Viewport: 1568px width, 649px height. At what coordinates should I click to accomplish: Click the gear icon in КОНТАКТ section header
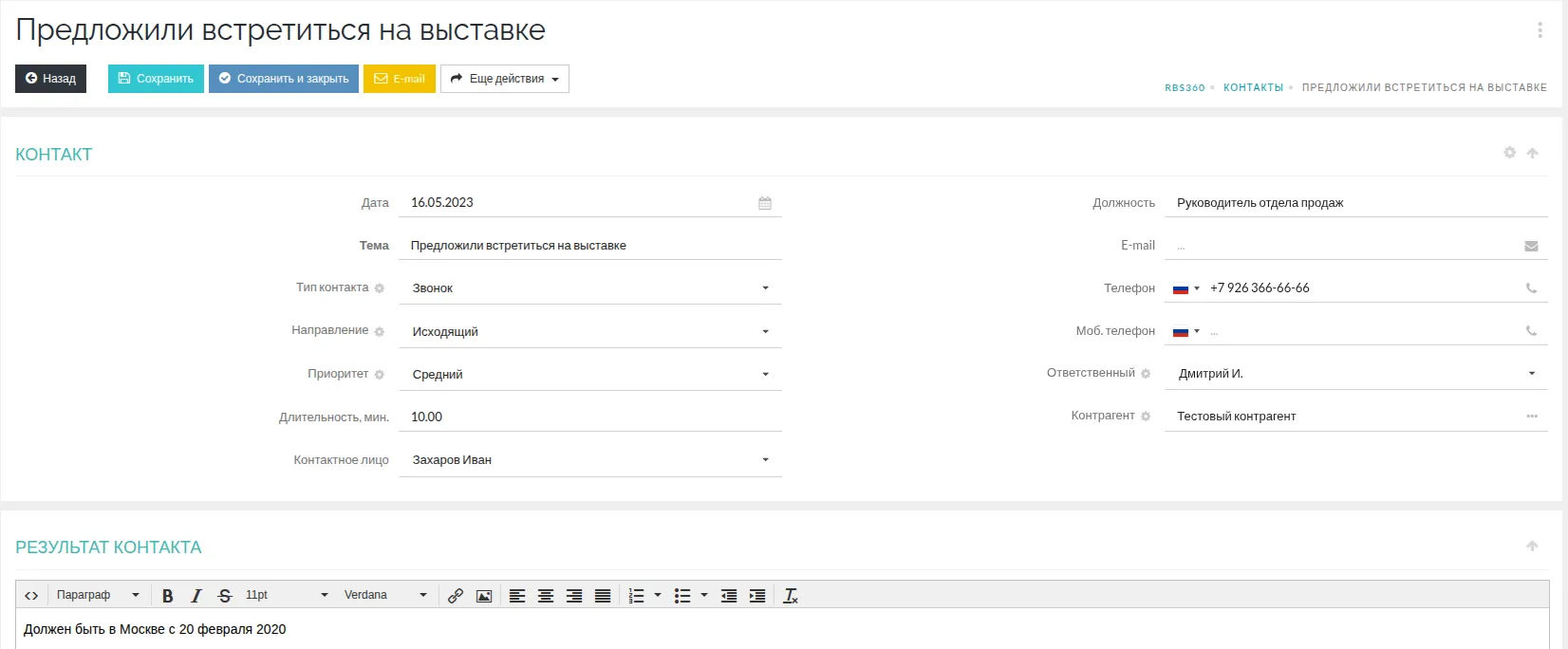coord(1509,153)
